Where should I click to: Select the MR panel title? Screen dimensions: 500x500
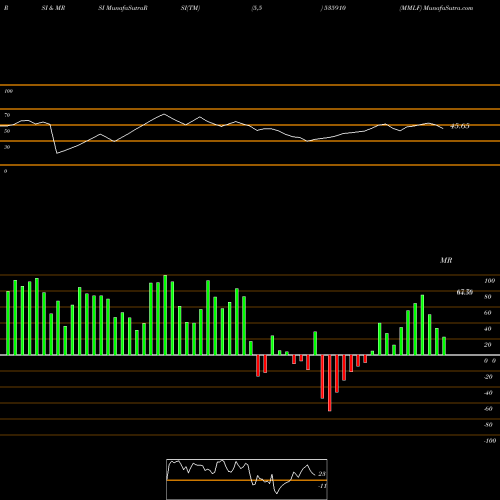pyautogui.click(x=446, y=260)
